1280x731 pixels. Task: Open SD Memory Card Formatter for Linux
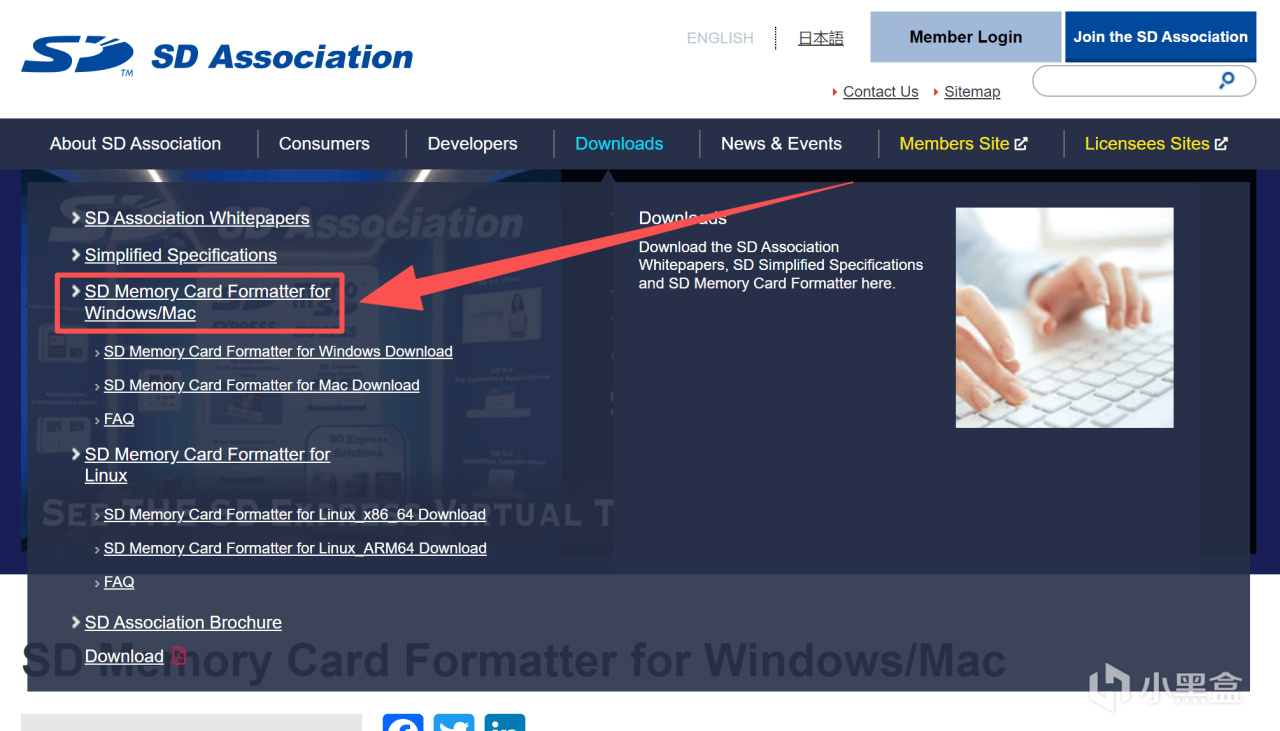tap(208, 465)
